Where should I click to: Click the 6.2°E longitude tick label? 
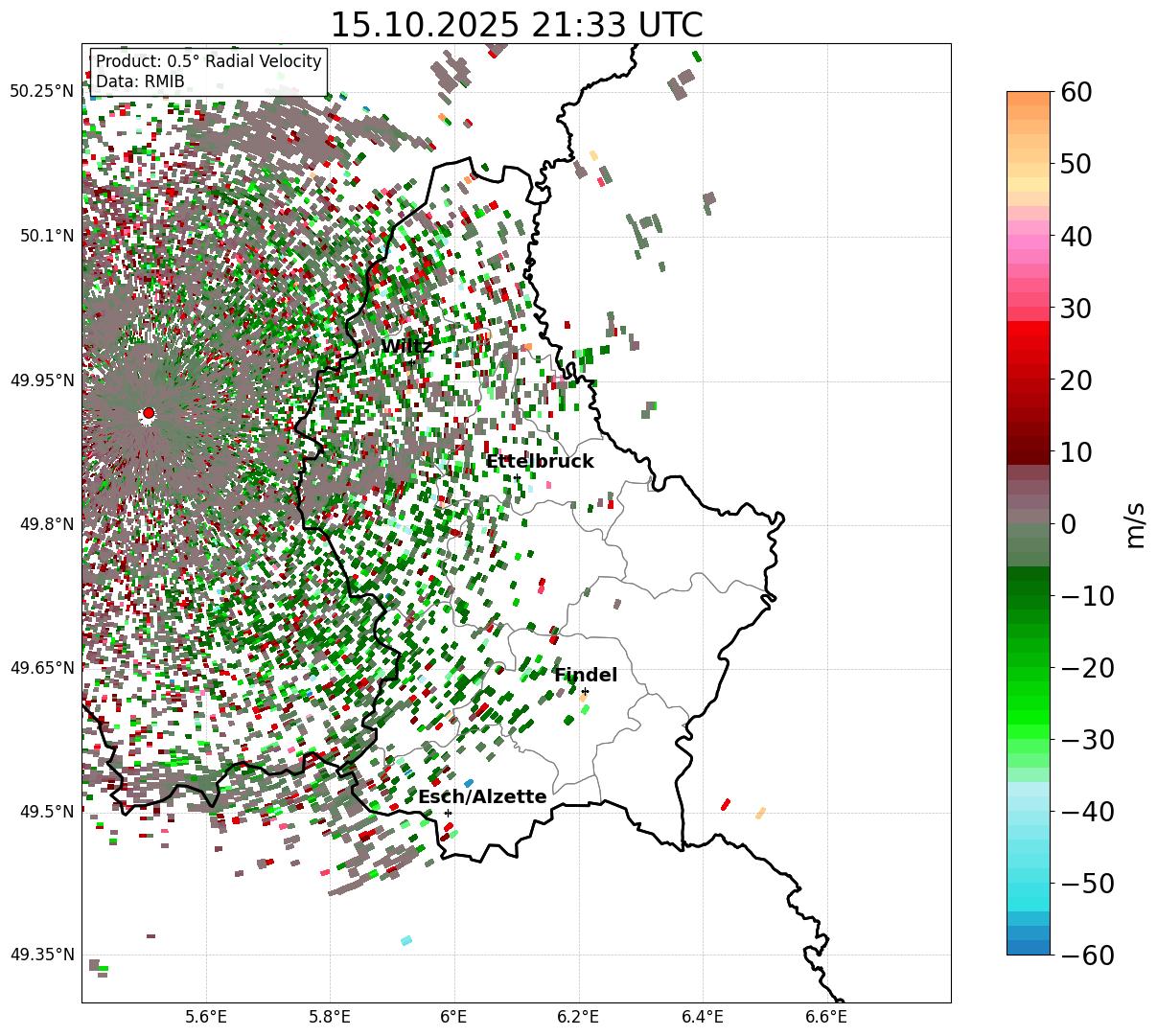(578, 1017)
